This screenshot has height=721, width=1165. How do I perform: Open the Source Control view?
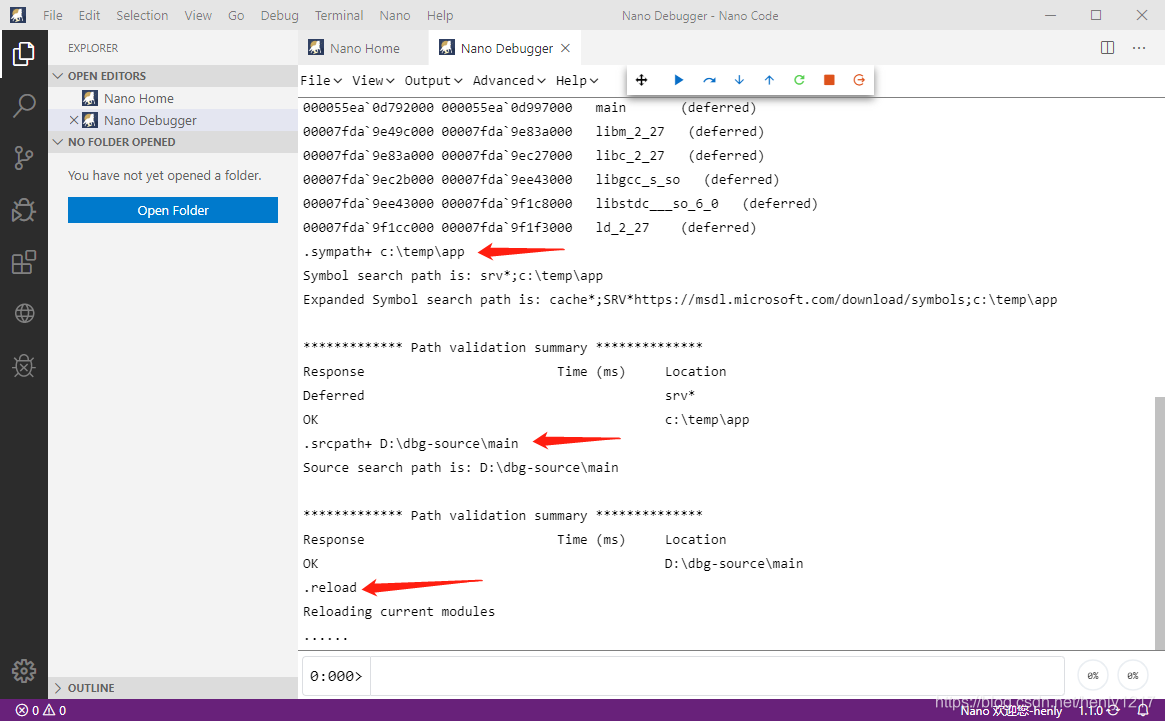coord(24,158)
